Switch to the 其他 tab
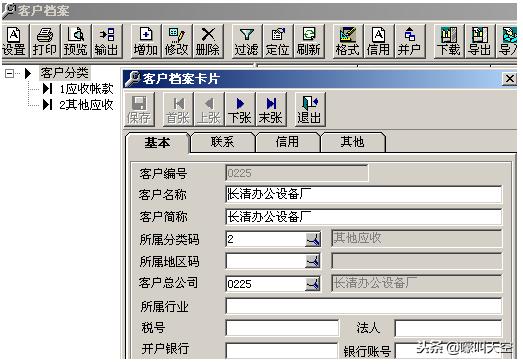Screen dimensions: 523x364 point(353,142)
